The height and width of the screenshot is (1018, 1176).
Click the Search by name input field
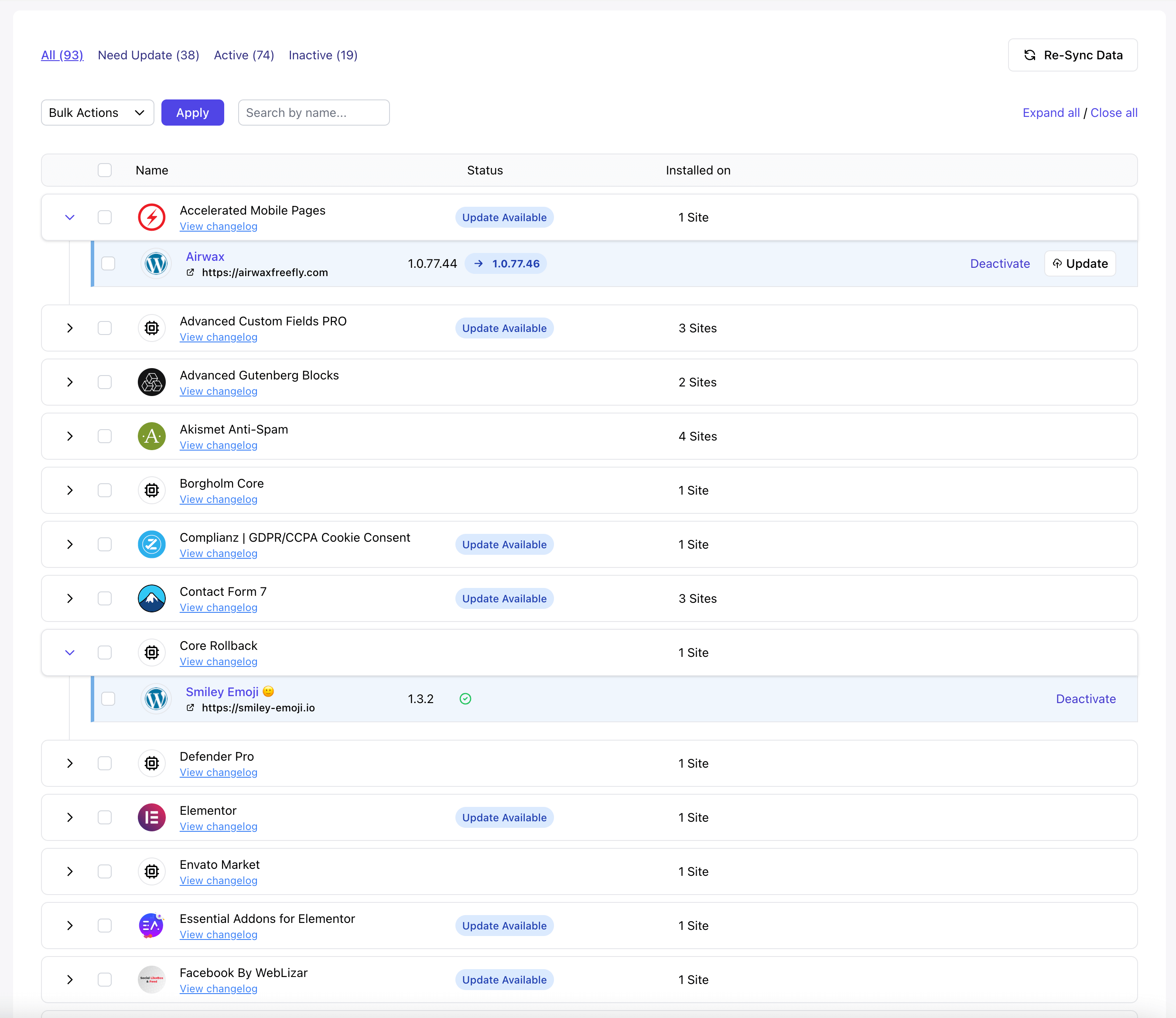313,113
